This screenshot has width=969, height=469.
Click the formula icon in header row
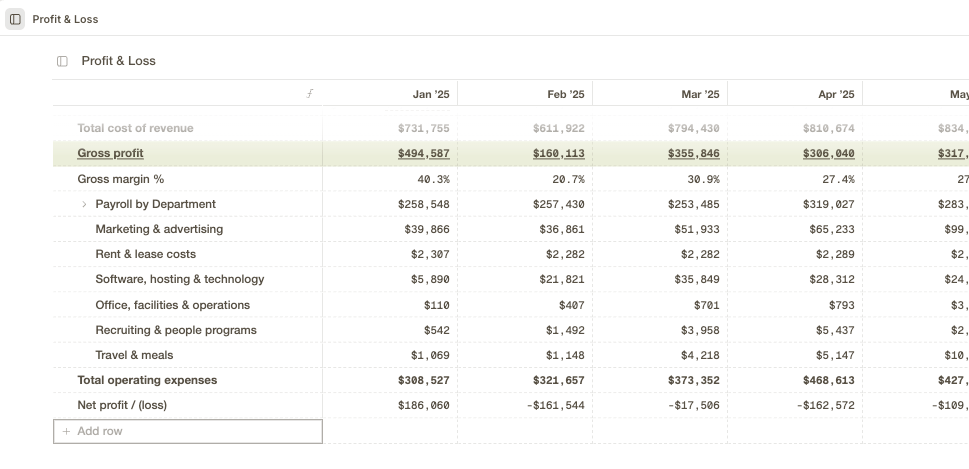[x=310, y=94]
